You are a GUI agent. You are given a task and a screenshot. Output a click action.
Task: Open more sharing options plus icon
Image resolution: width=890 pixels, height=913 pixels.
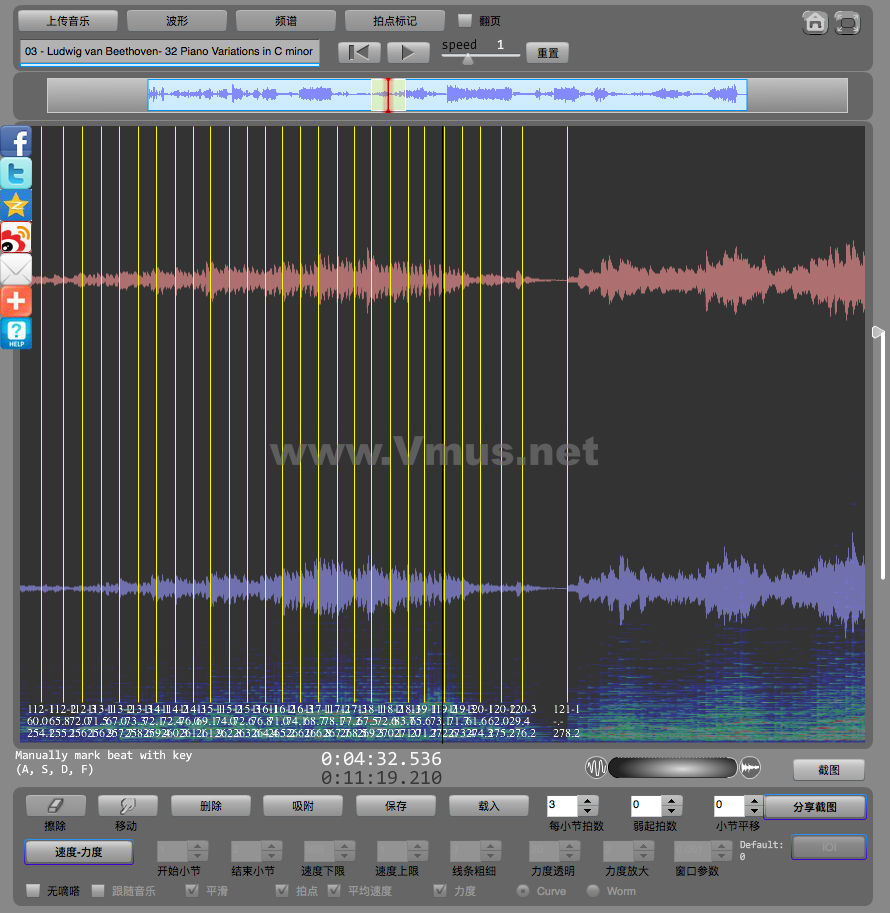16,300
